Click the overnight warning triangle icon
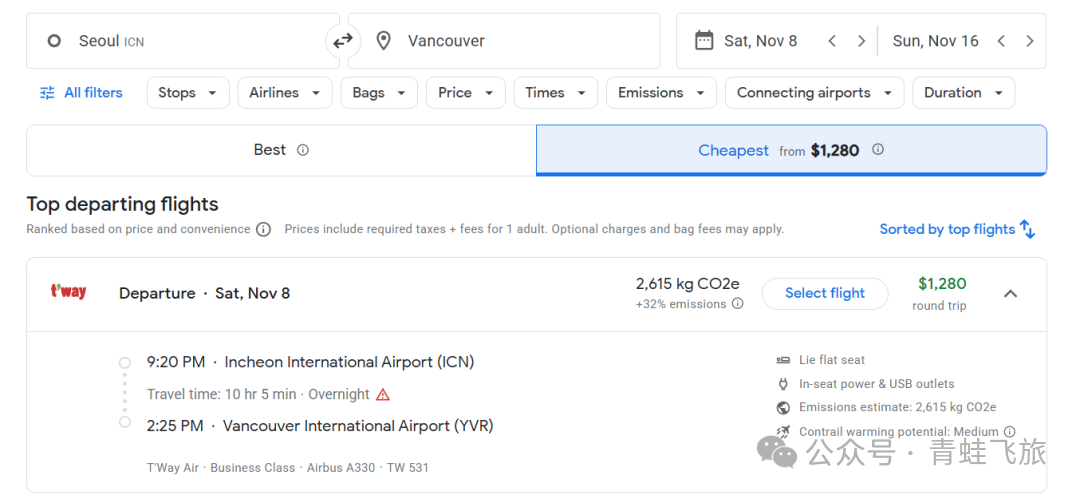1080x495 pixels. (383, 395)
